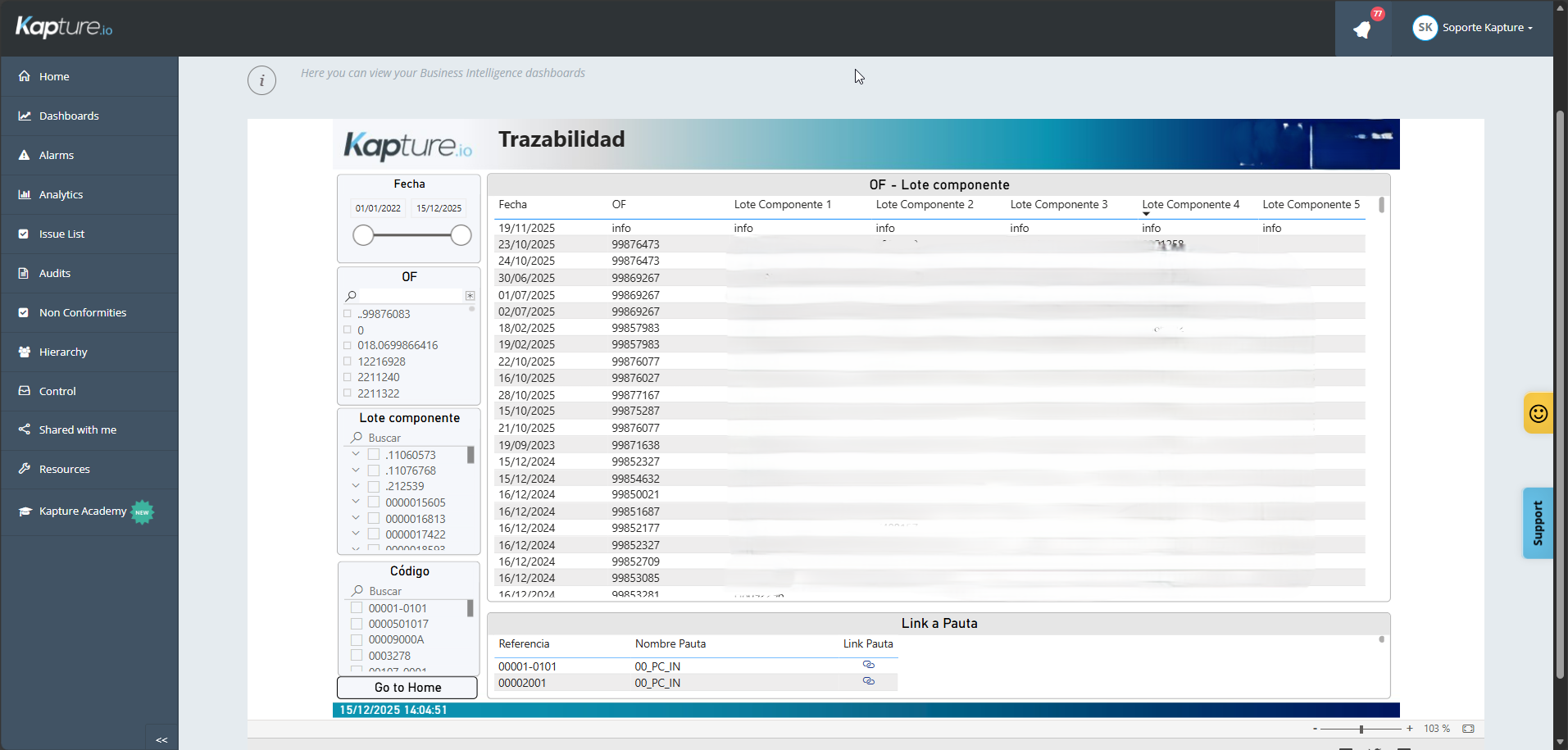Screen dimensions: 1568x750
Task: Expand the .212539 lote componente entry
Action: 355,485
